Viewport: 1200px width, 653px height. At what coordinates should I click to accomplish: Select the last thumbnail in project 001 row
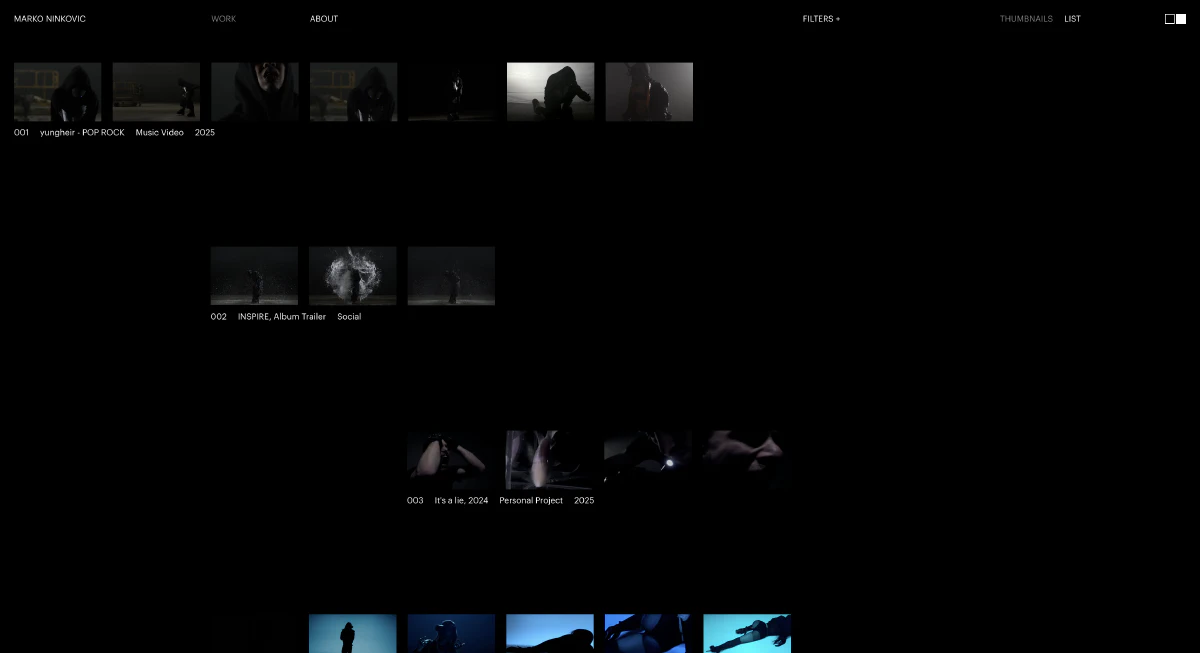649,92
